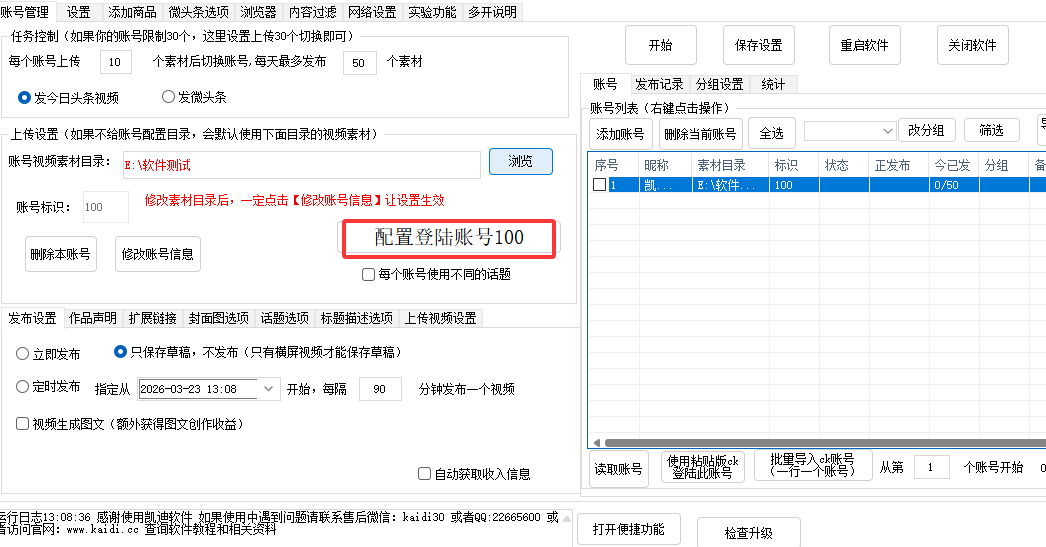Open the 封面图选项 tab

[x=219, y=318]
